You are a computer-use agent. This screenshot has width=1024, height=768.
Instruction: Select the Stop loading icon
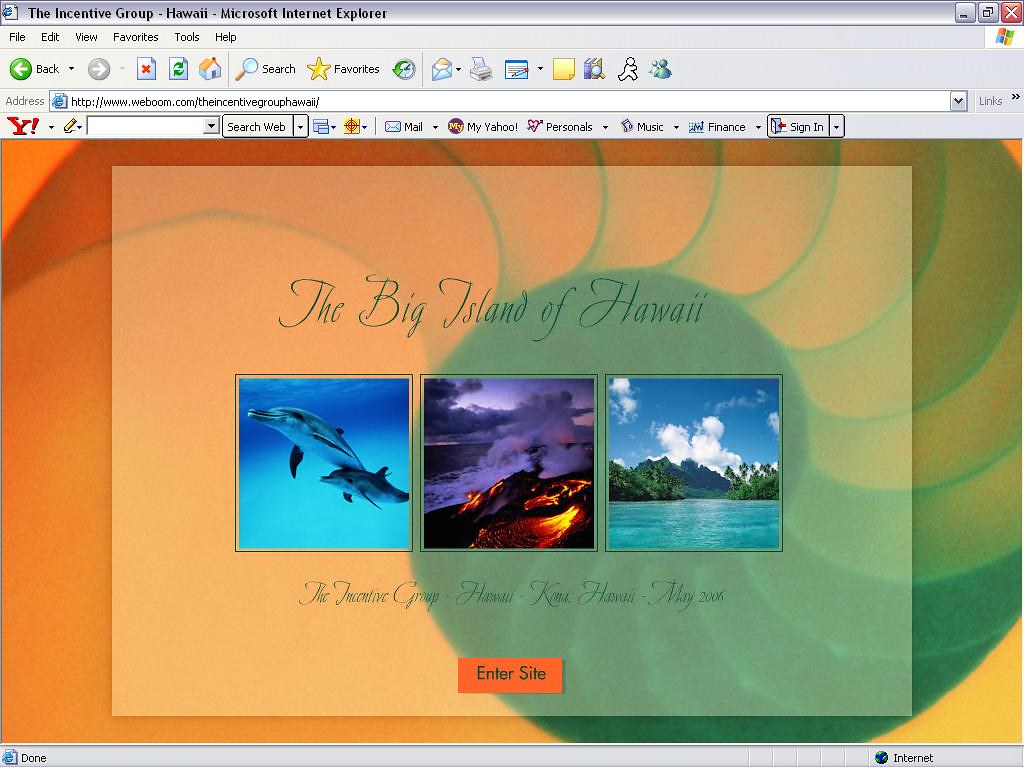coord(148,69)
